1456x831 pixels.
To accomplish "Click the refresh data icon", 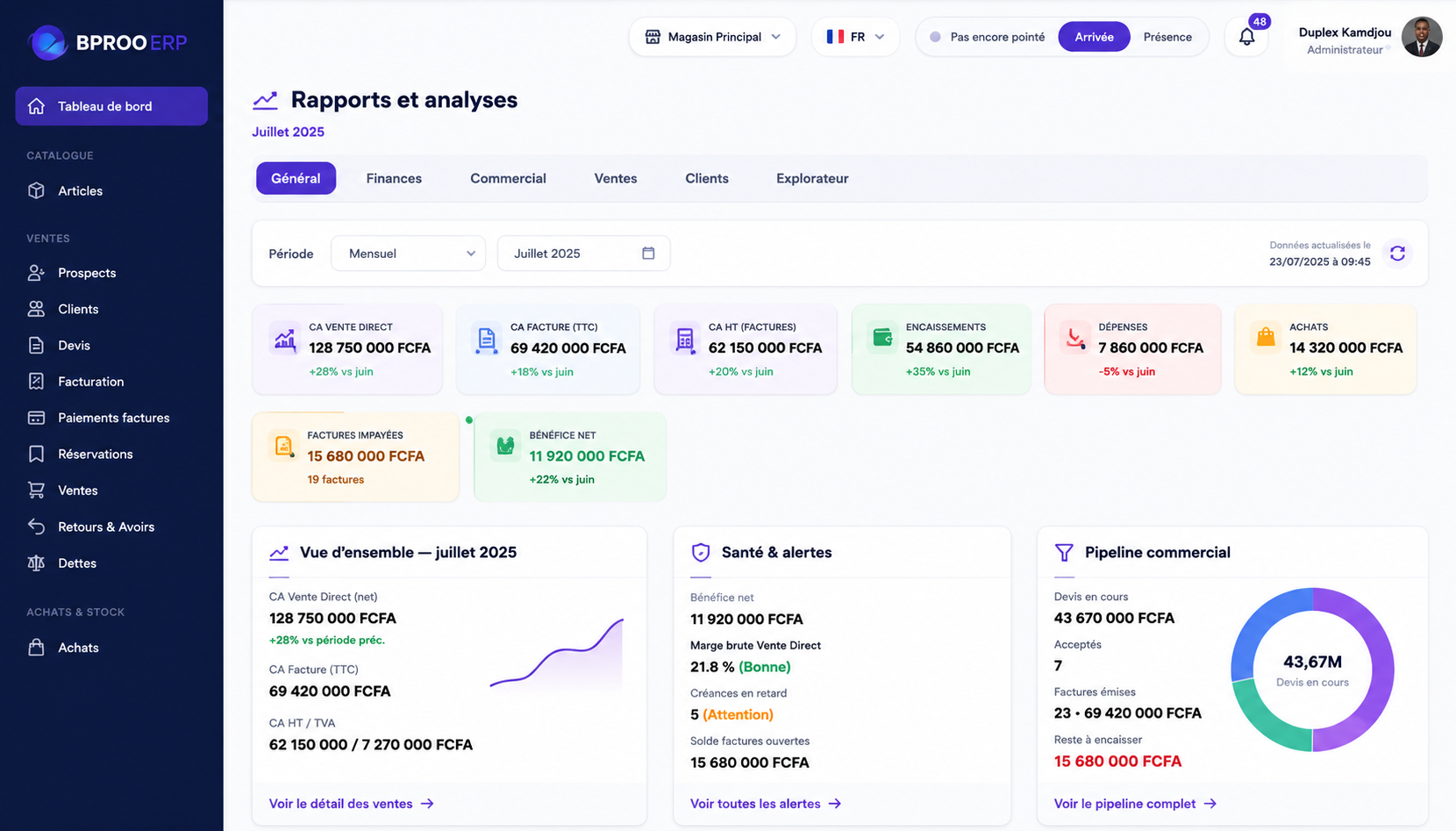I will (x=1397, y=254).
